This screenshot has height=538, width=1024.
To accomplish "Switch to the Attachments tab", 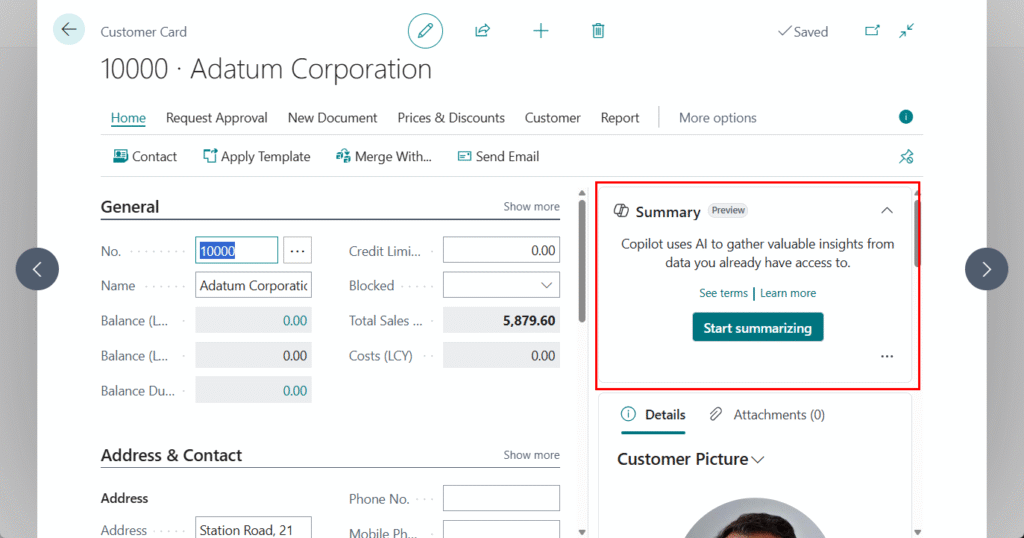I will [767, 415].
